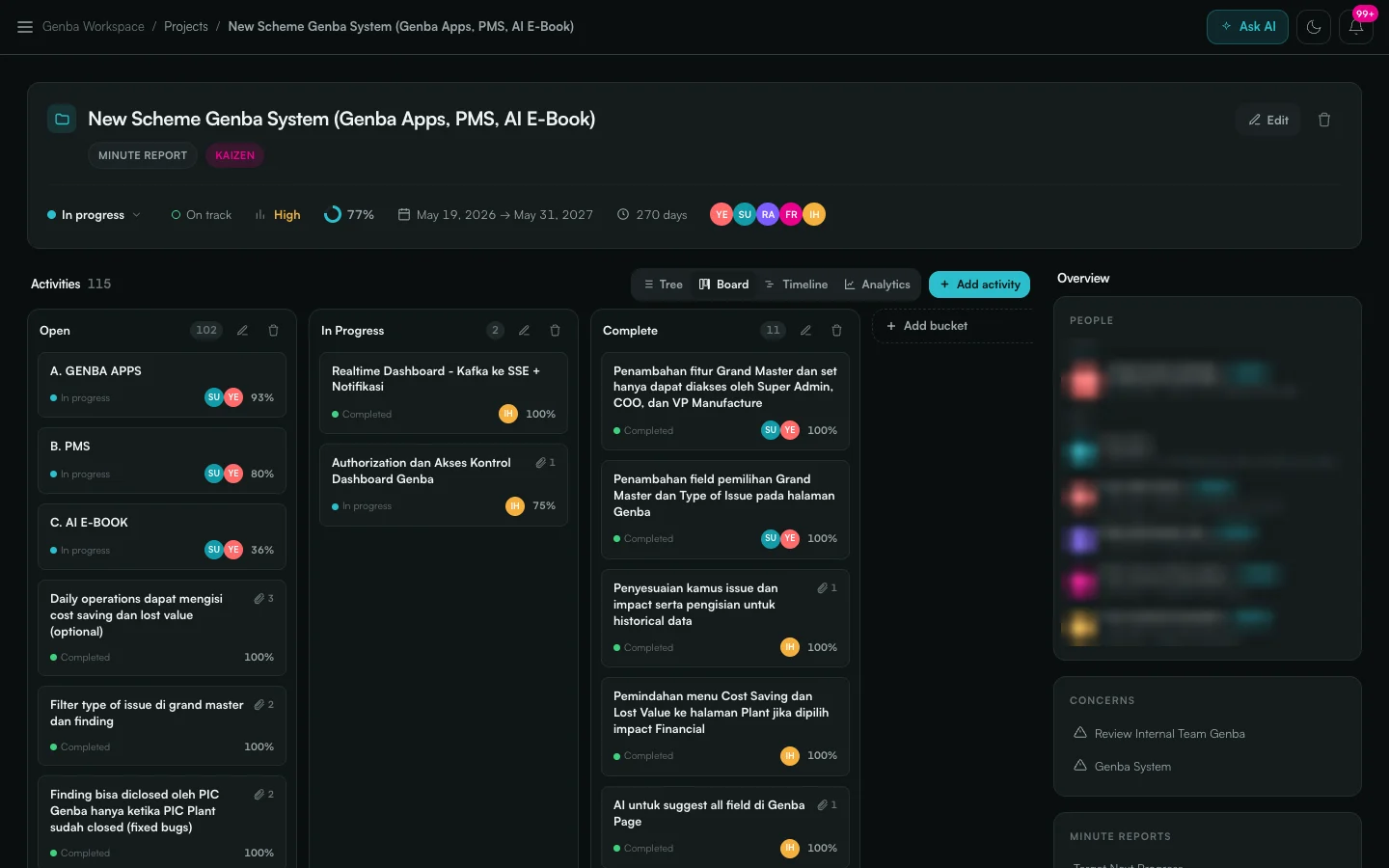Switch to the Tree view tab
This screenshot has width=1389, height=868.
pyautogui.click(x=664, y=285)
